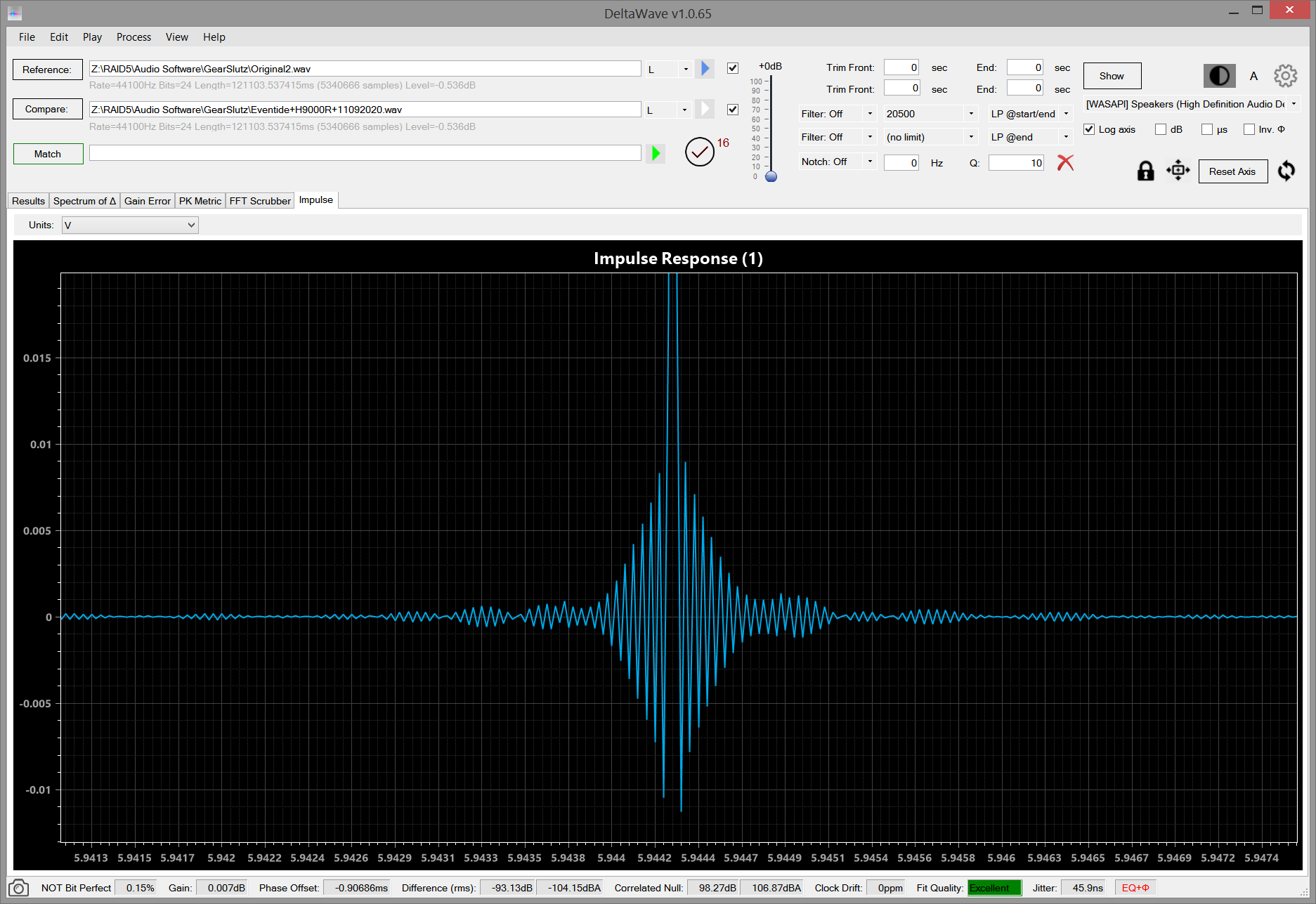The width and height of the screenshot is (1316, 904).
Task: Open the Help menu
Action: 214,37
